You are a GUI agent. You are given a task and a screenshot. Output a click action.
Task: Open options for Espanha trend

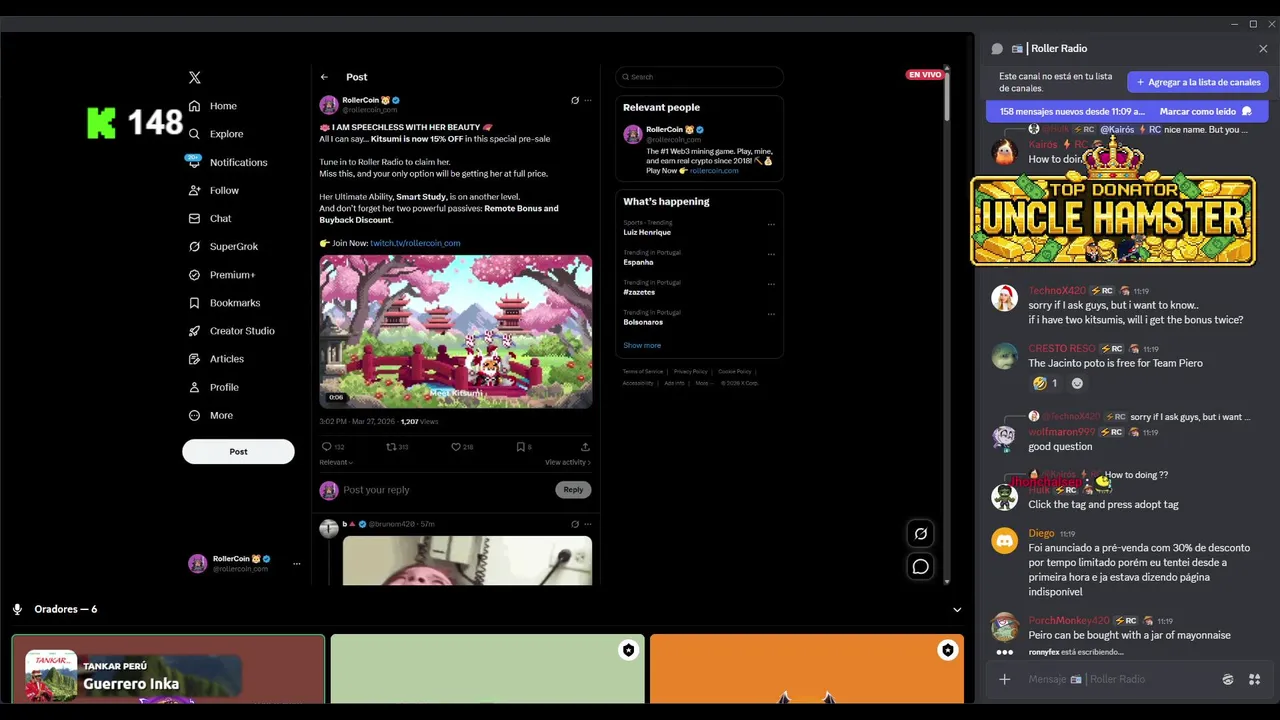[x=771, y=254]
